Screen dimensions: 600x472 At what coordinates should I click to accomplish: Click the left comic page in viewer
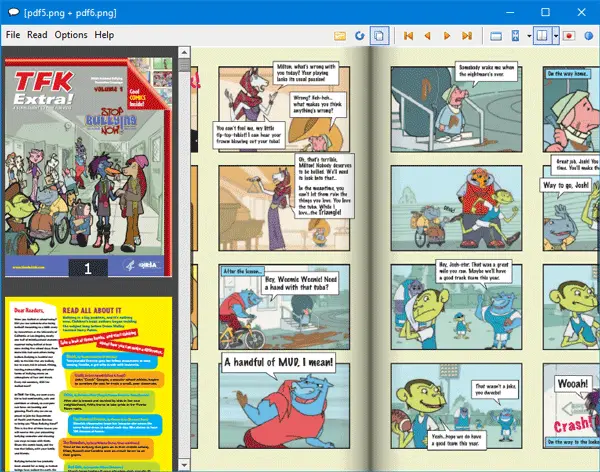280,259
